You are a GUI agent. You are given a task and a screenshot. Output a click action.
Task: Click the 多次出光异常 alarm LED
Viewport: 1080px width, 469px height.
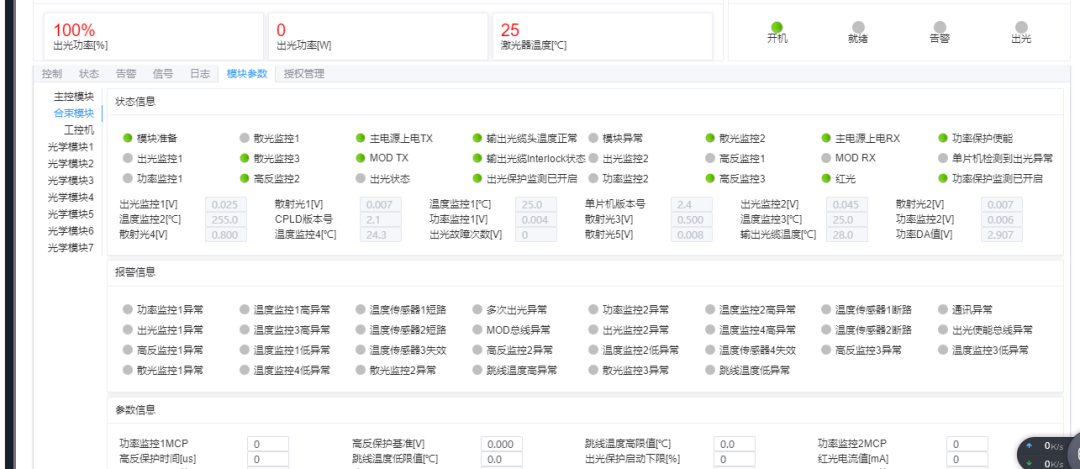[x=477, y=310]
